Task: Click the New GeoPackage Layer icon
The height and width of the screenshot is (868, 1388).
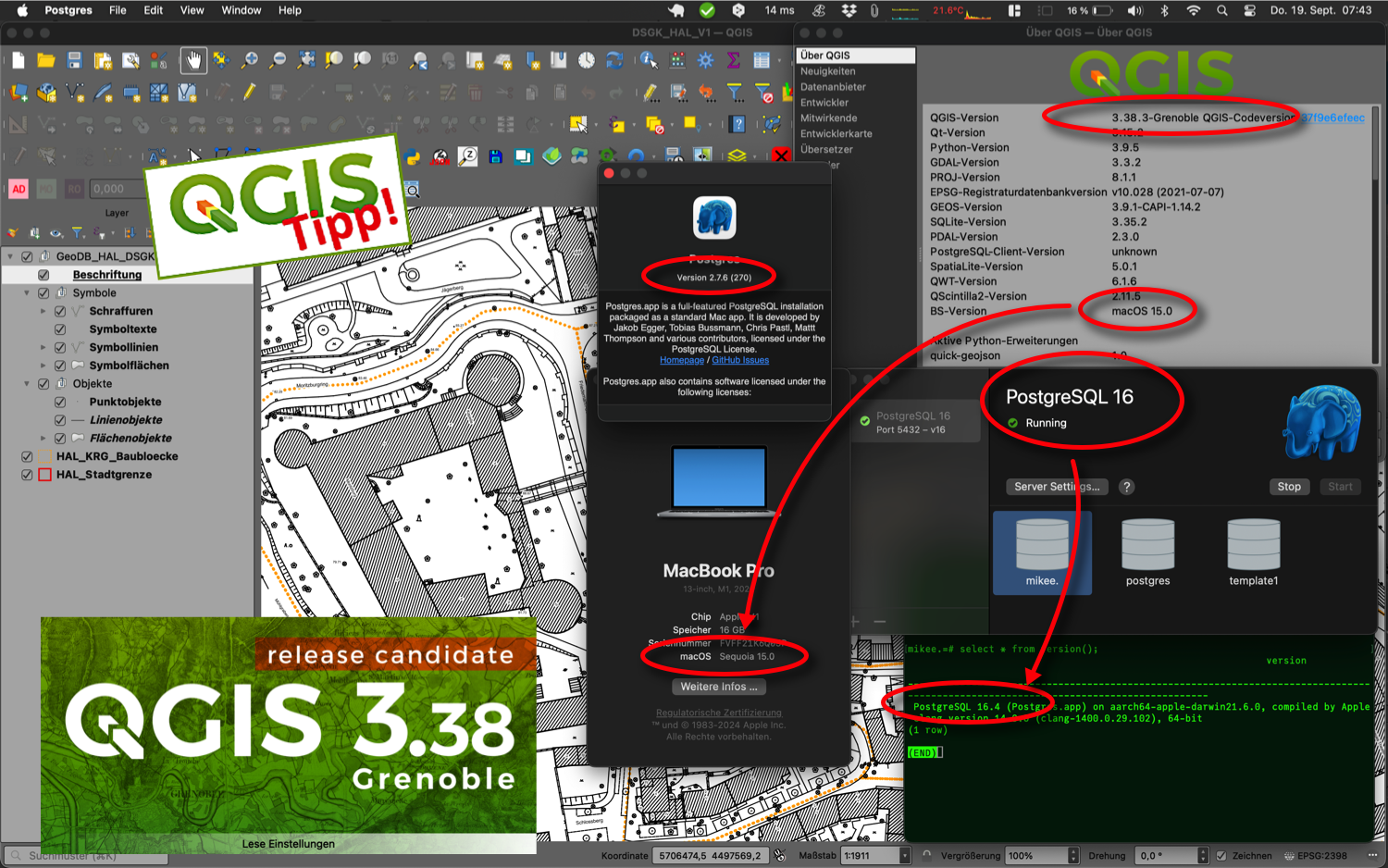Action: (x=48, y=90)
